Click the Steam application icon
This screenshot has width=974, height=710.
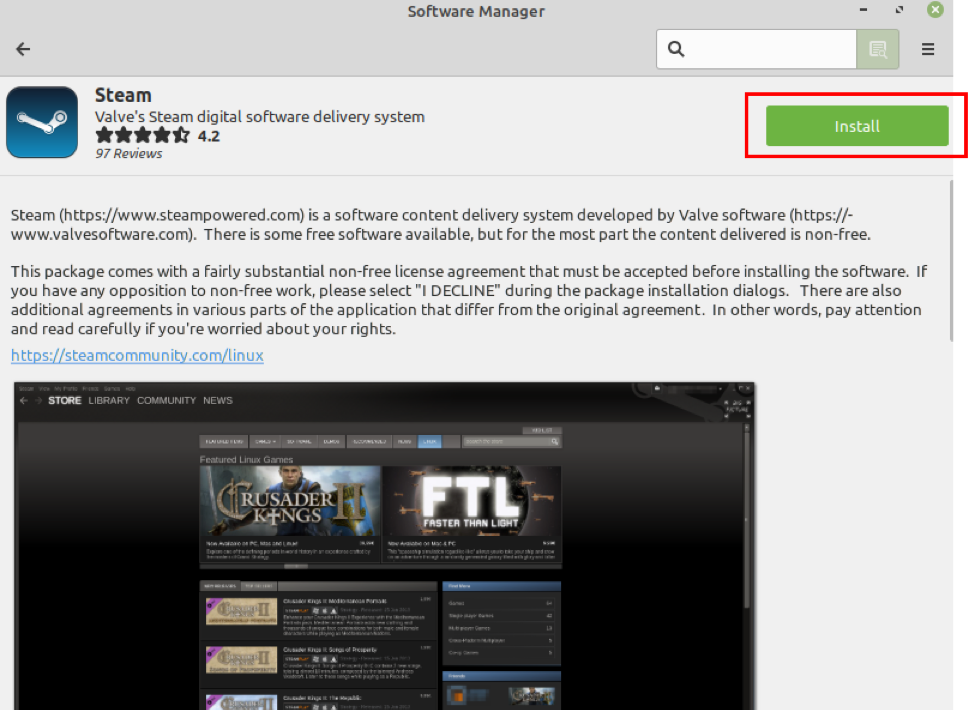pos(42,122)
